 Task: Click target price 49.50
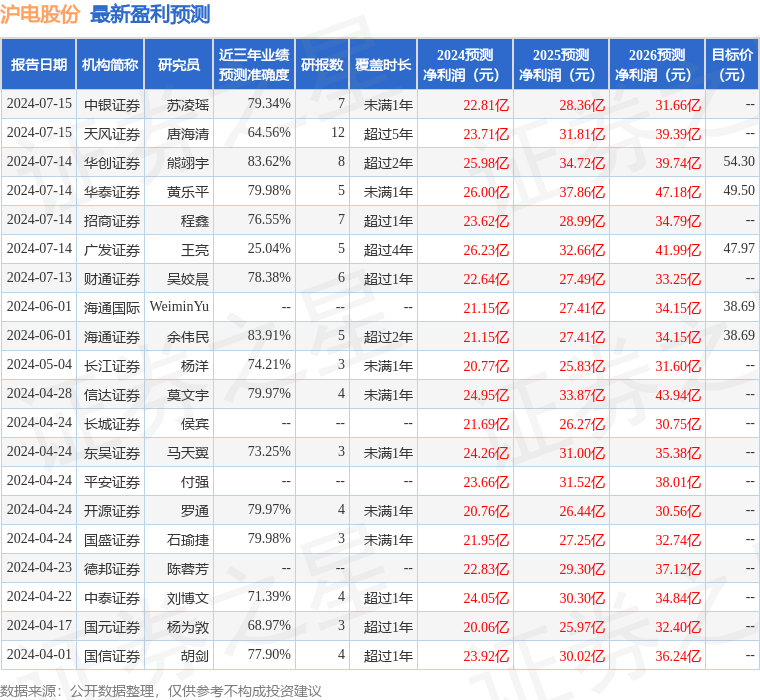tap(739, 191)
